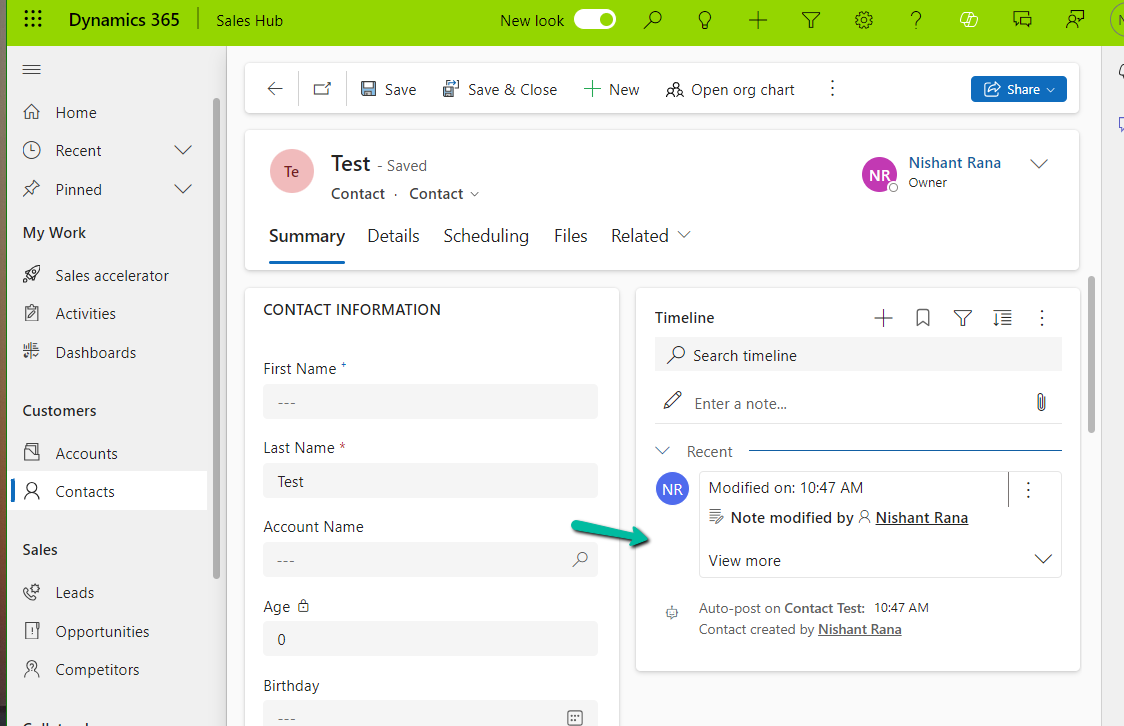The image size is (1124, 726).
Task: Switch to the Details tab
Action: [393, 236]
